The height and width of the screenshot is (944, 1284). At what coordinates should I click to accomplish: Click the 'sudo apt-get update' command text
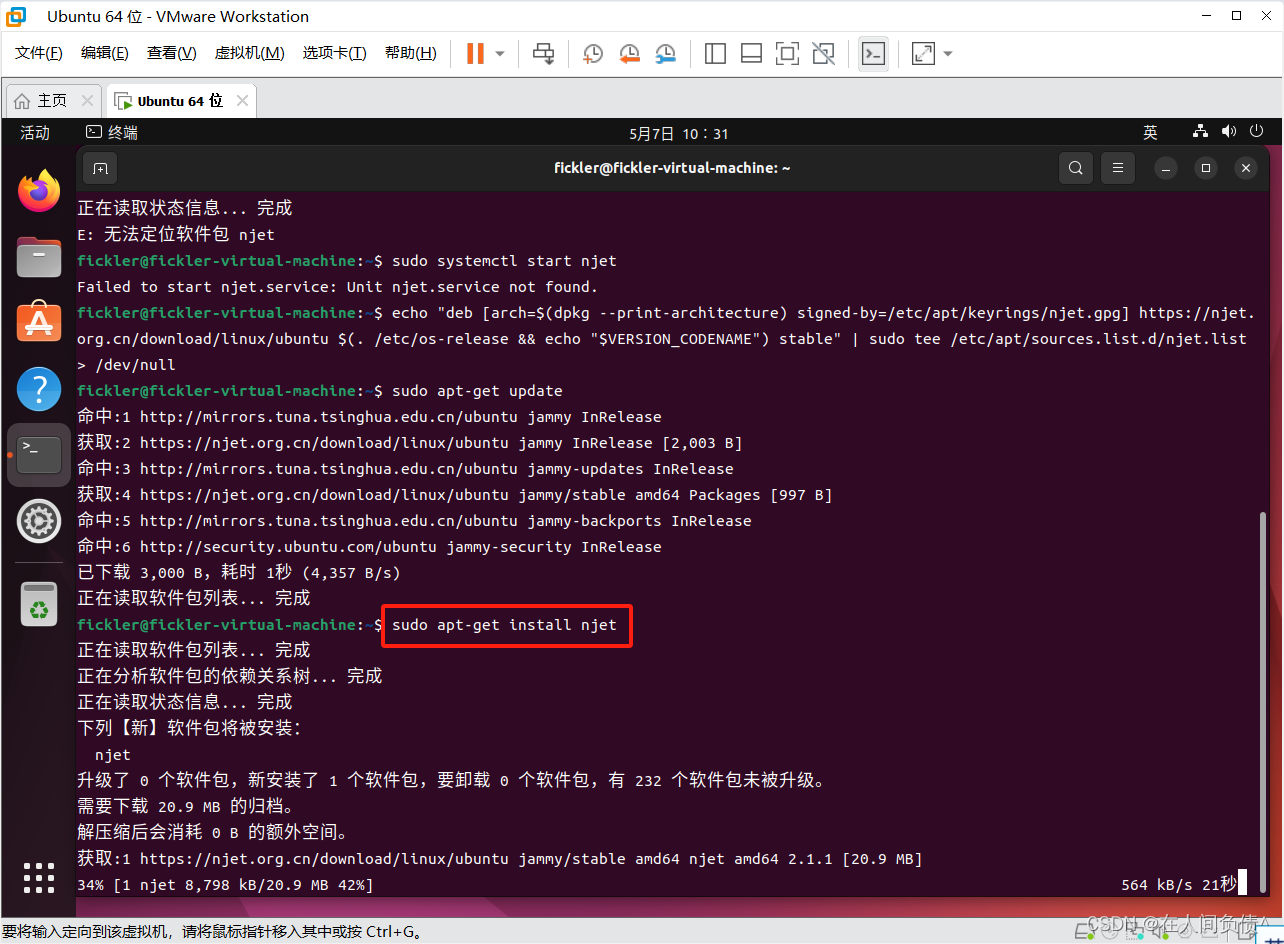pos(477,391)
